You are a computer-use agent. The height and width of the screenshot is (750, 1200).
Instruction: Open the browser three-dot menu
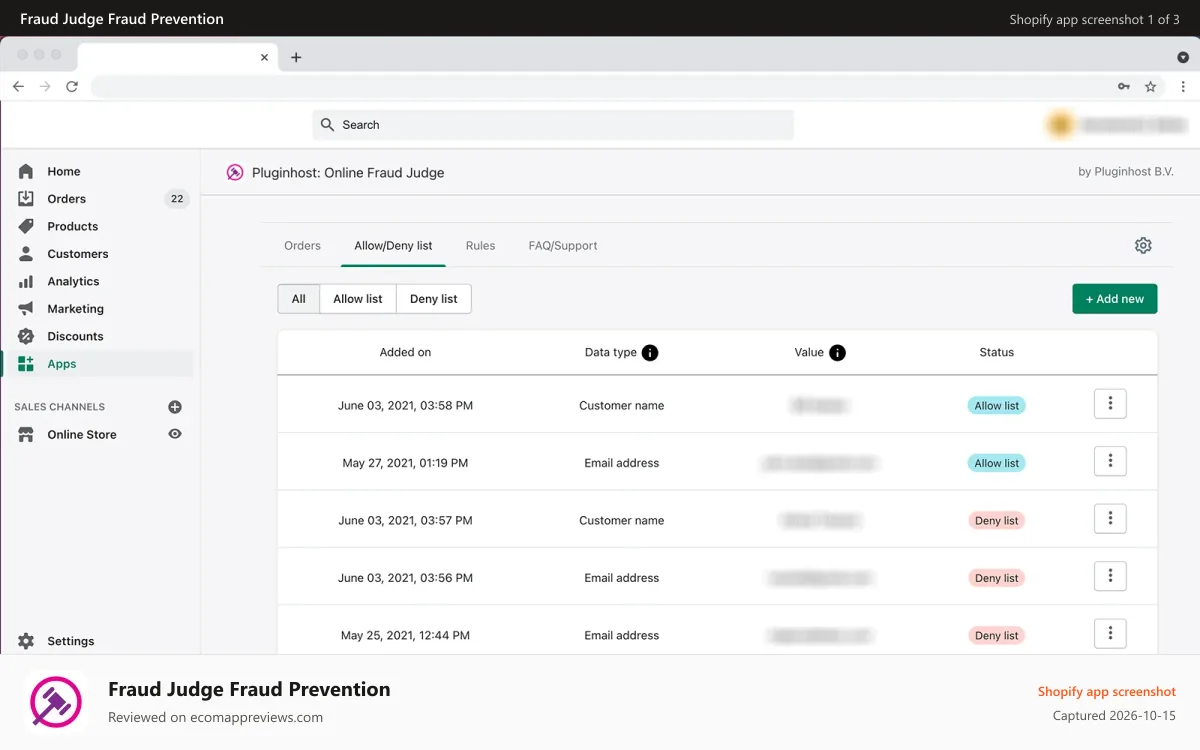click(x=1183, y=87)
